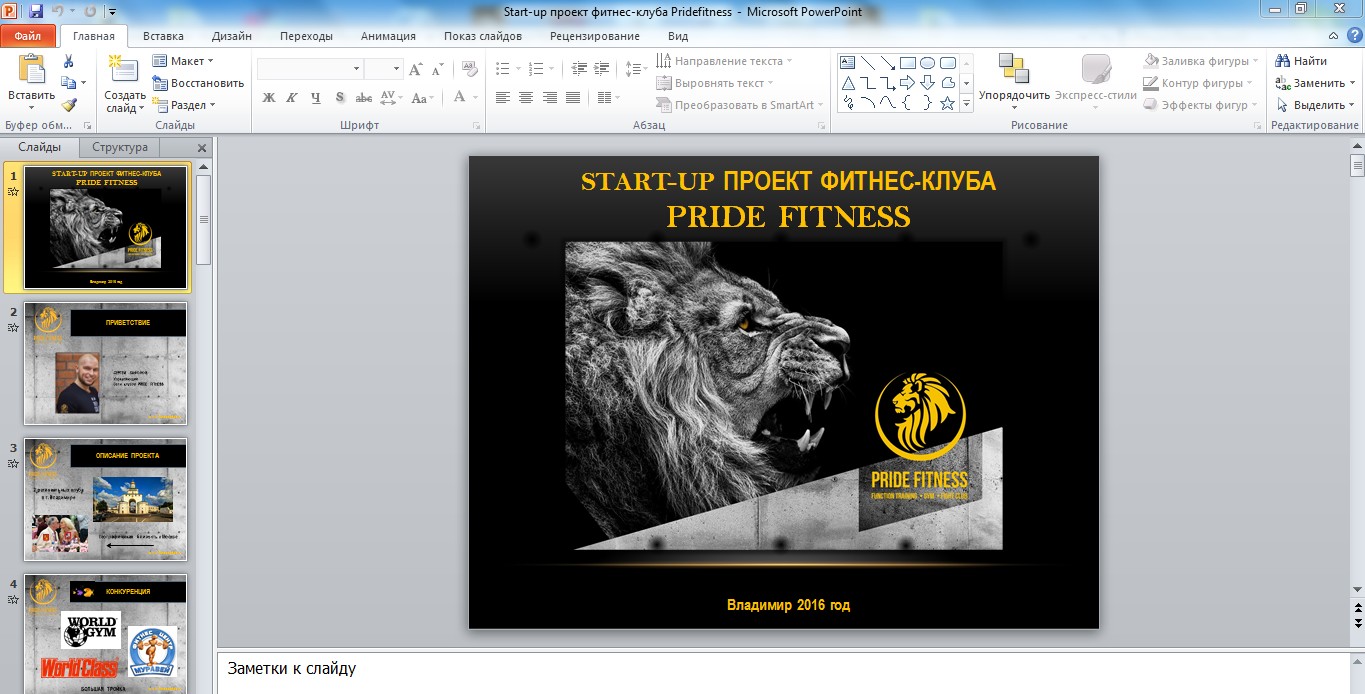Clear all formatting with the eraser icon
Image resolution: width=1365 pixels, height=694 pixels.
coord(468,69)
